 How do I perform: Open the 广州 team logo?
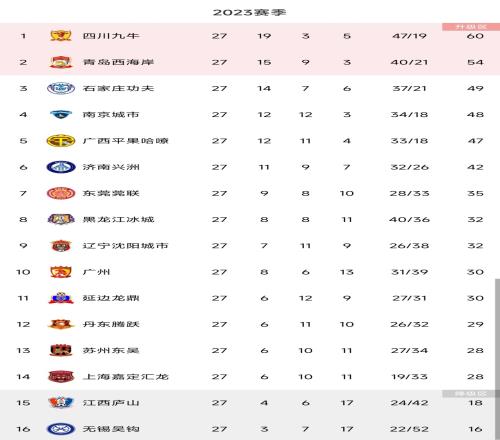coord(61,272)
